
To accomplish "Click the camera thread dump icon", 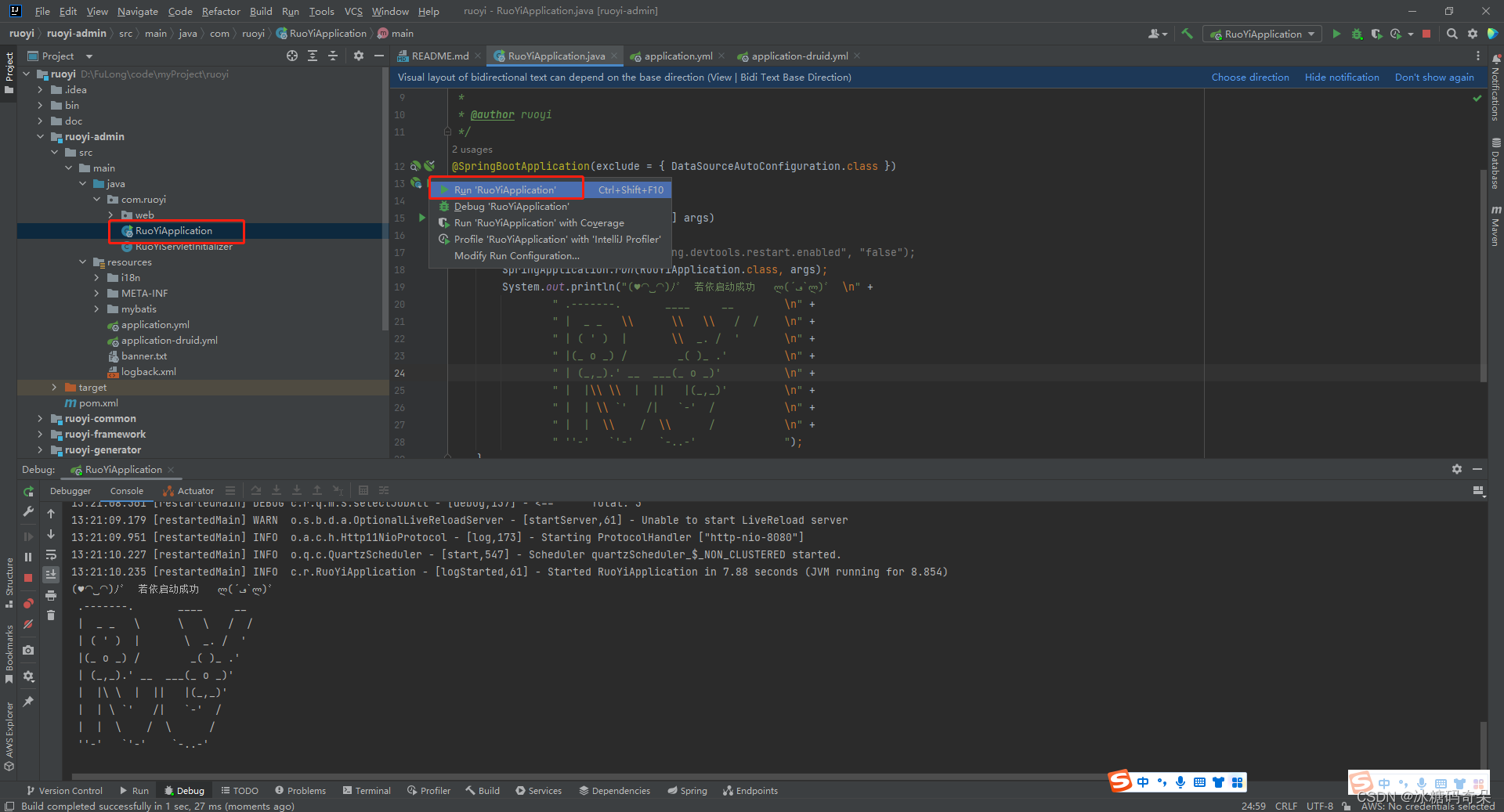I will (28, 650).
